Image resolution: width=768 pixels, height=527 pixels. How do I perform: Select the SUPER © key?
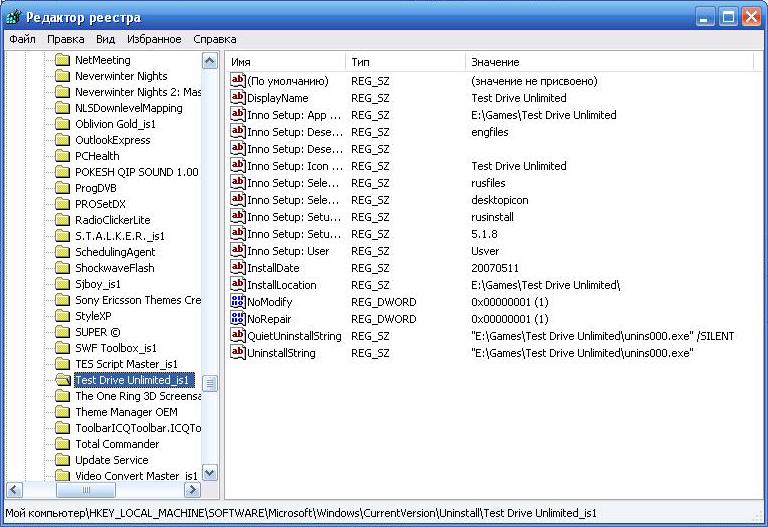click(97, 332)
